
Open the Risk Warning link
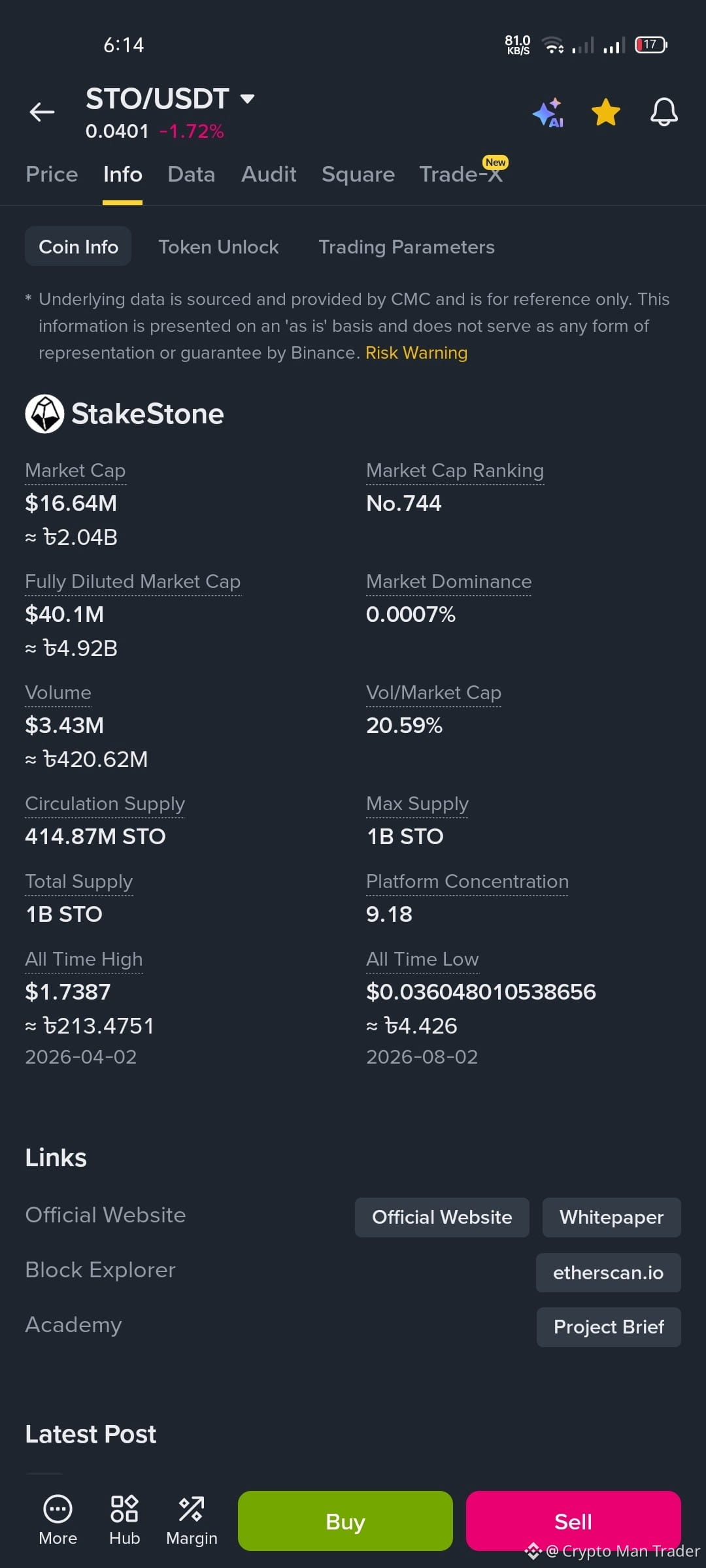coord(416,353)
